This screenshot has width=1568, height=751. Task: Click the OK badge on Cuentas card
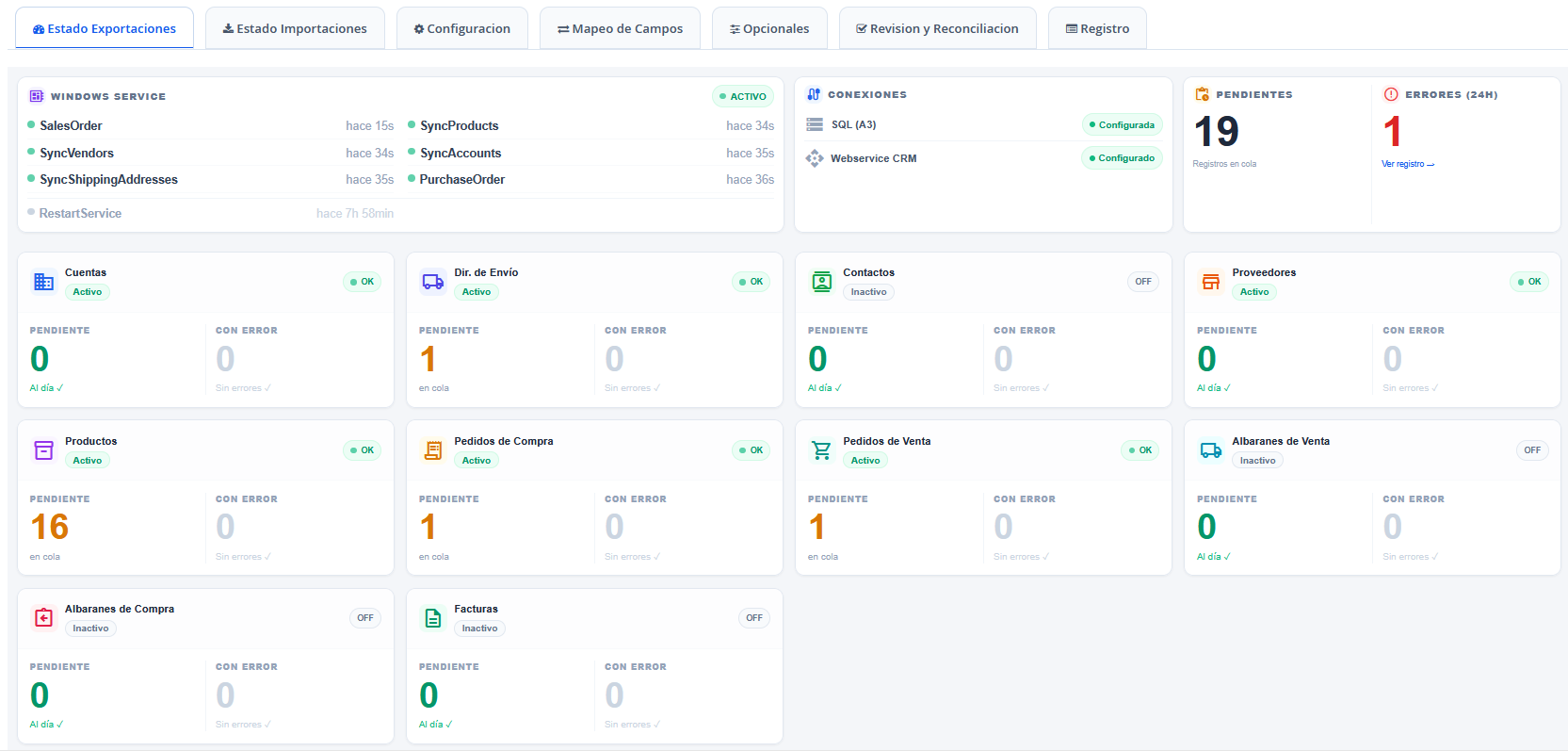[x=363, y=281]
